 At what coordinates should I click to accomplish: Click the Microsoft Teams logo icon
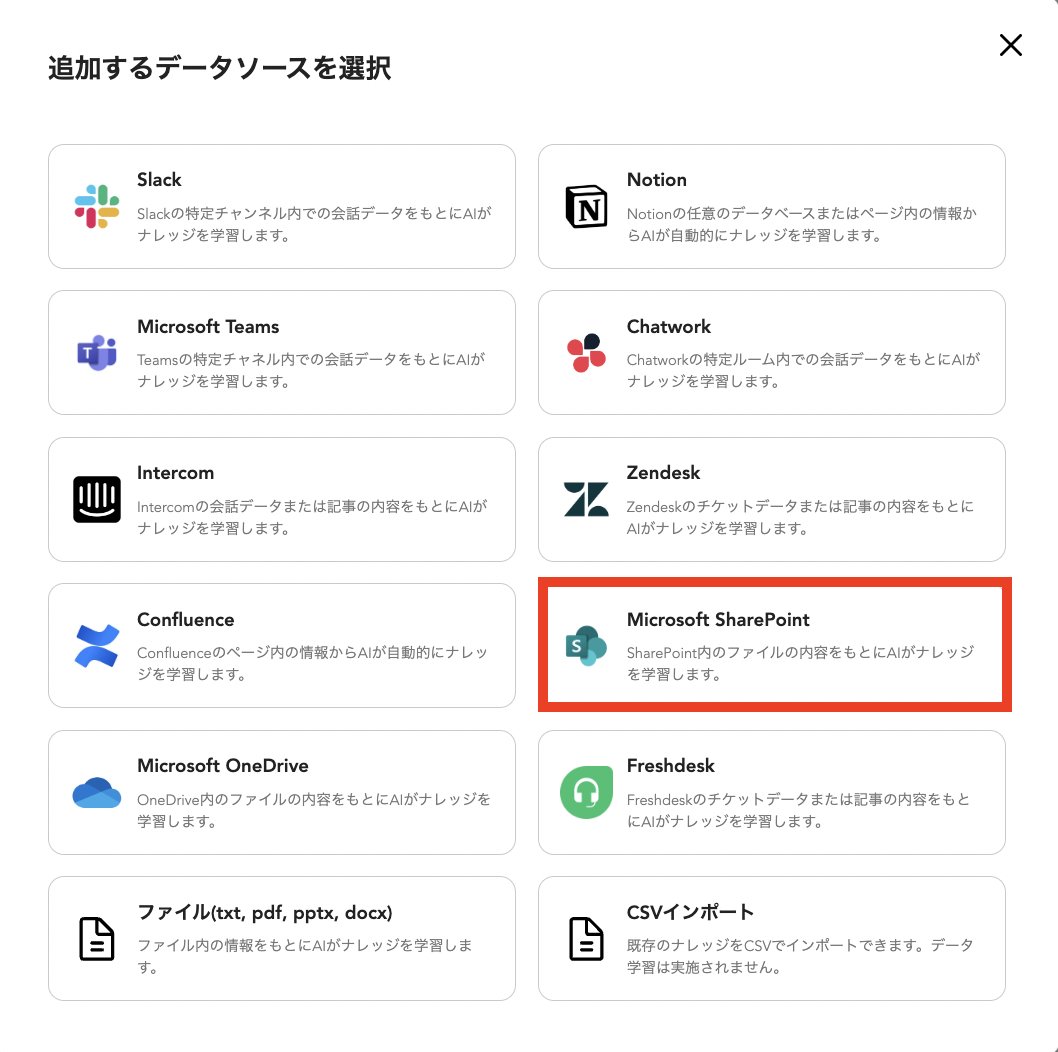click(96, 353)
